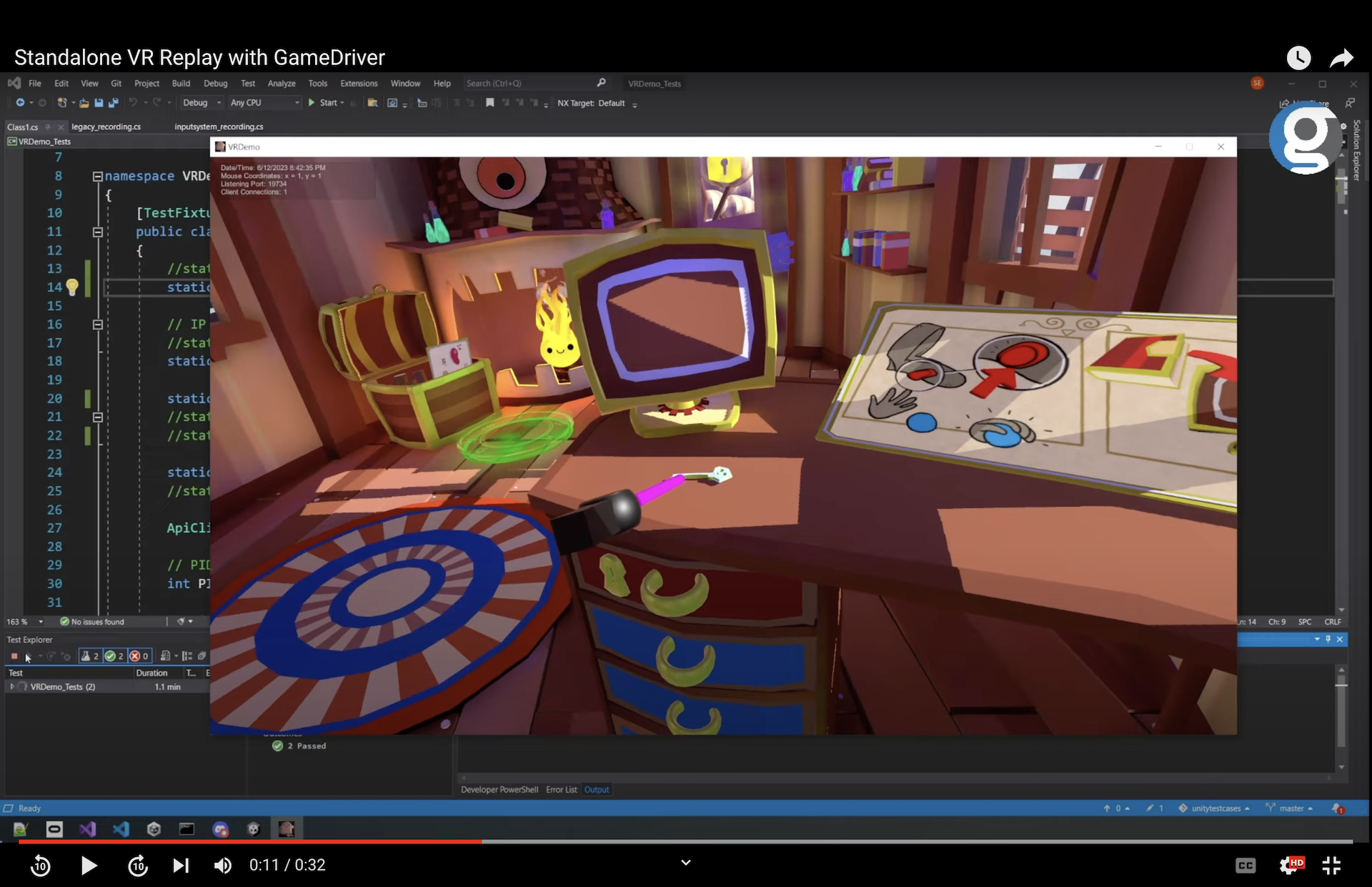Screen dimensions: 1372x887
Task: Play the video
Action: (89, 866)
